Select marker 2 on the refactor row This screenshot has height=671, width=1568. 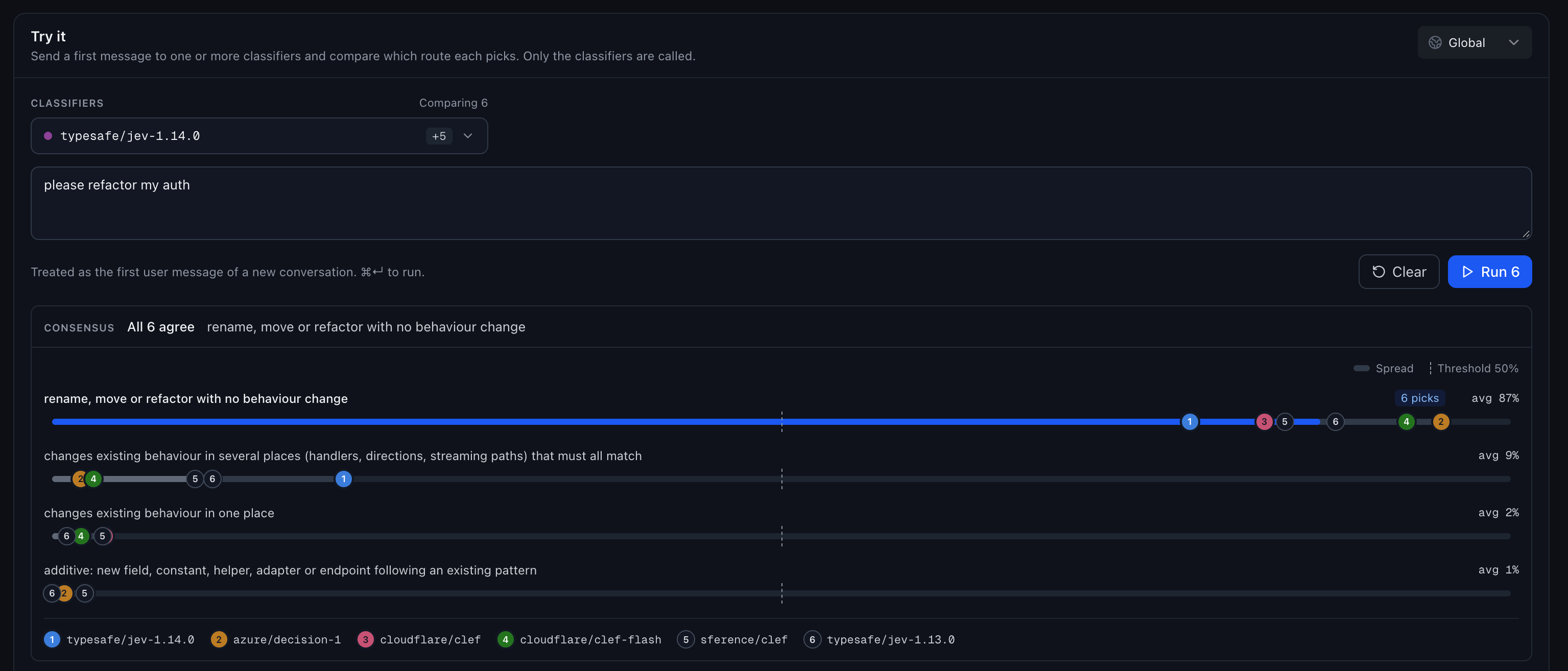point(1440,422)
